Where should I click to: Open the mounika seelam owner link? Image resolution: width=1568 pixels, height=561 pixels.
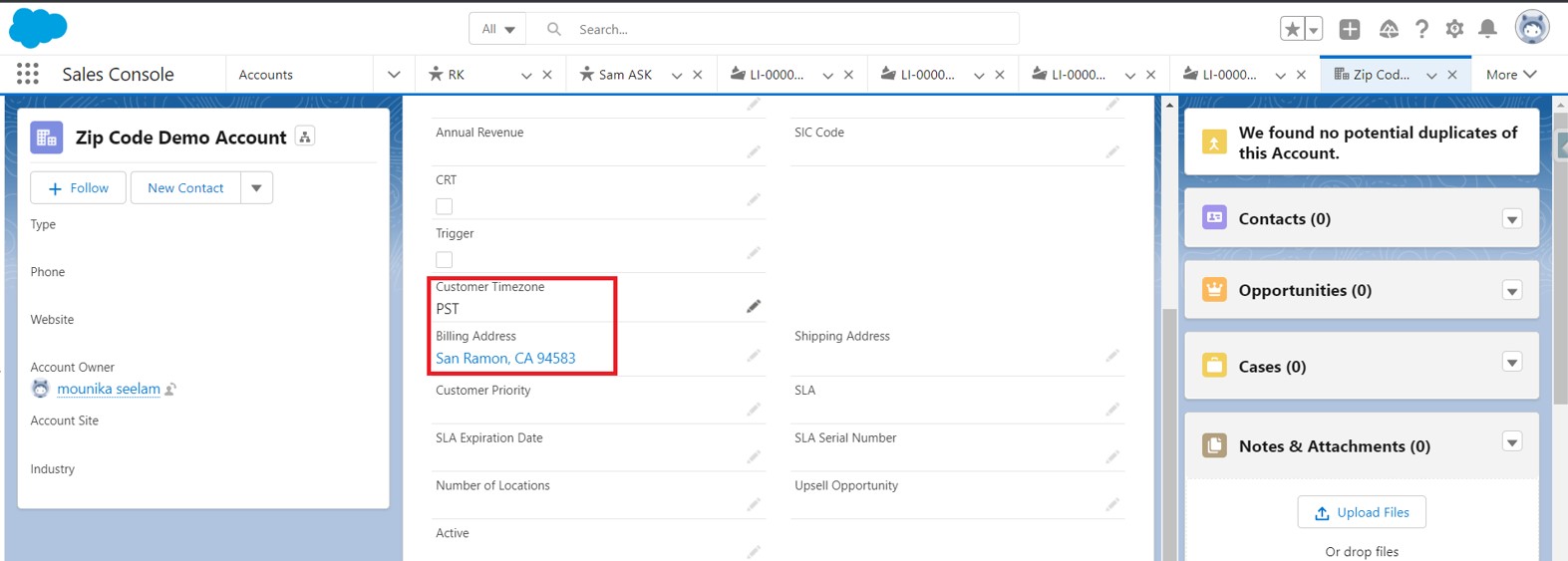click(x=109, y=389)
